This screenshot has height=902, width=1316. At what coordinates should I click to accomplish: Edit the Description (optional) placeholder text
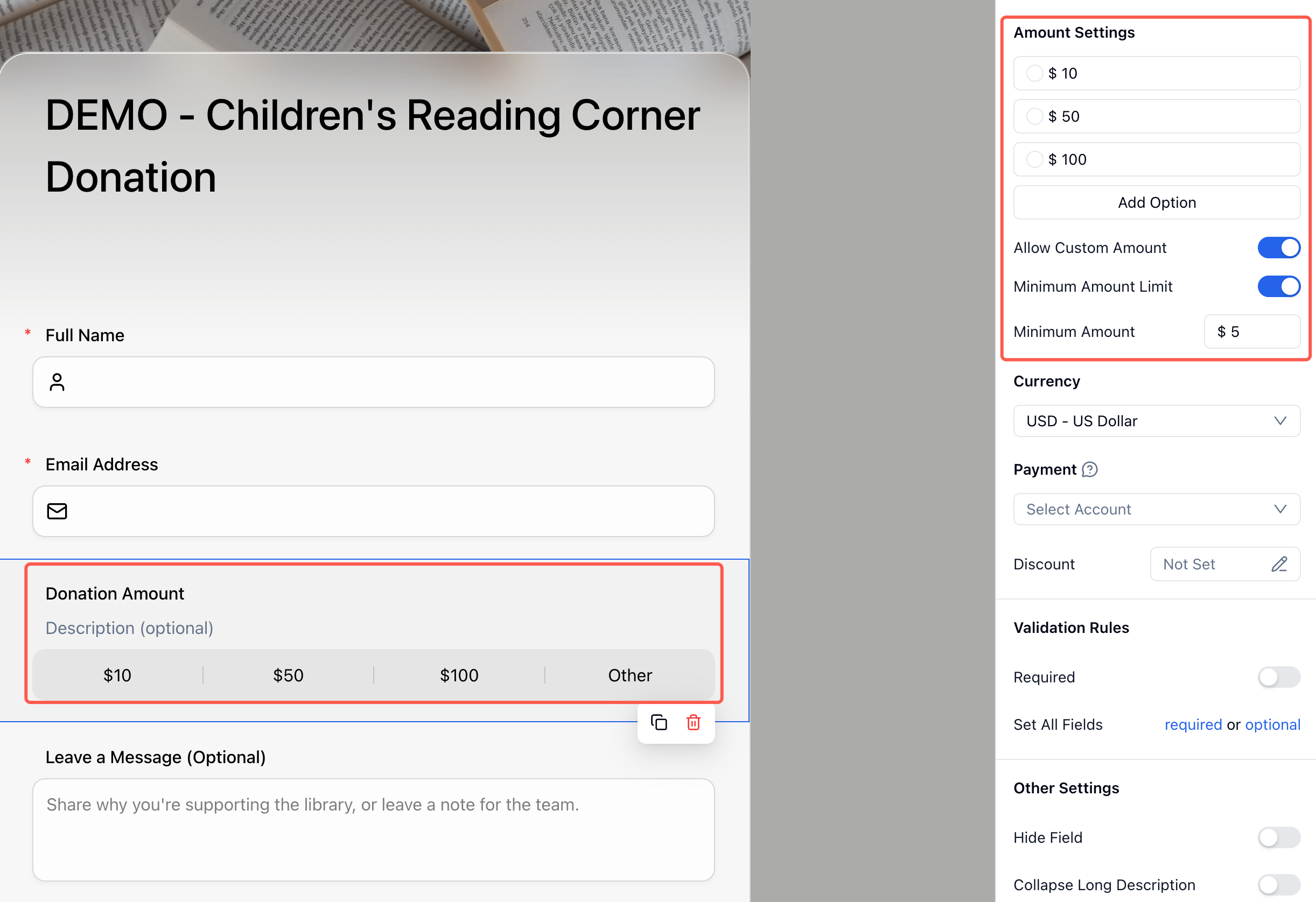click(x=129, y=628)
